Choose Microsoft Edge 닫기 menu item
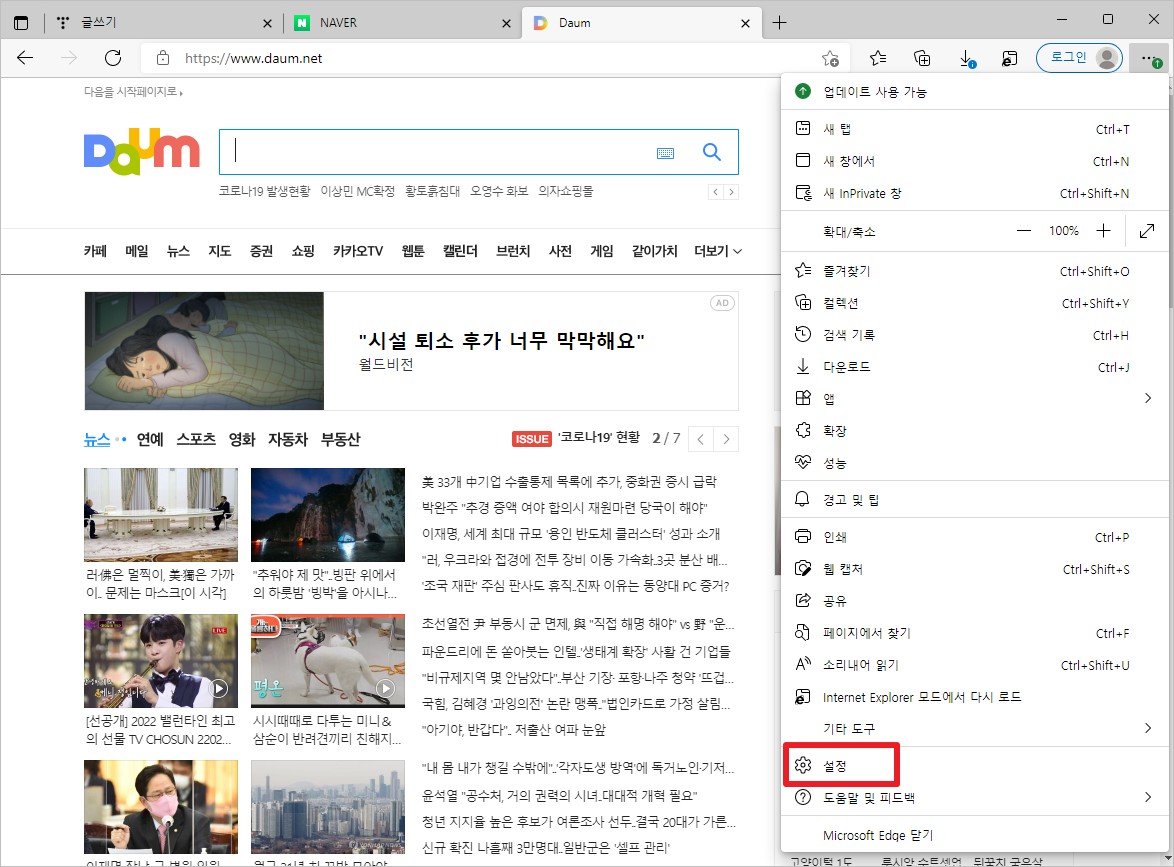Image resolution: width=1174 pixels, height=867 pixels. pyautogui.click(x=974, y=835)
